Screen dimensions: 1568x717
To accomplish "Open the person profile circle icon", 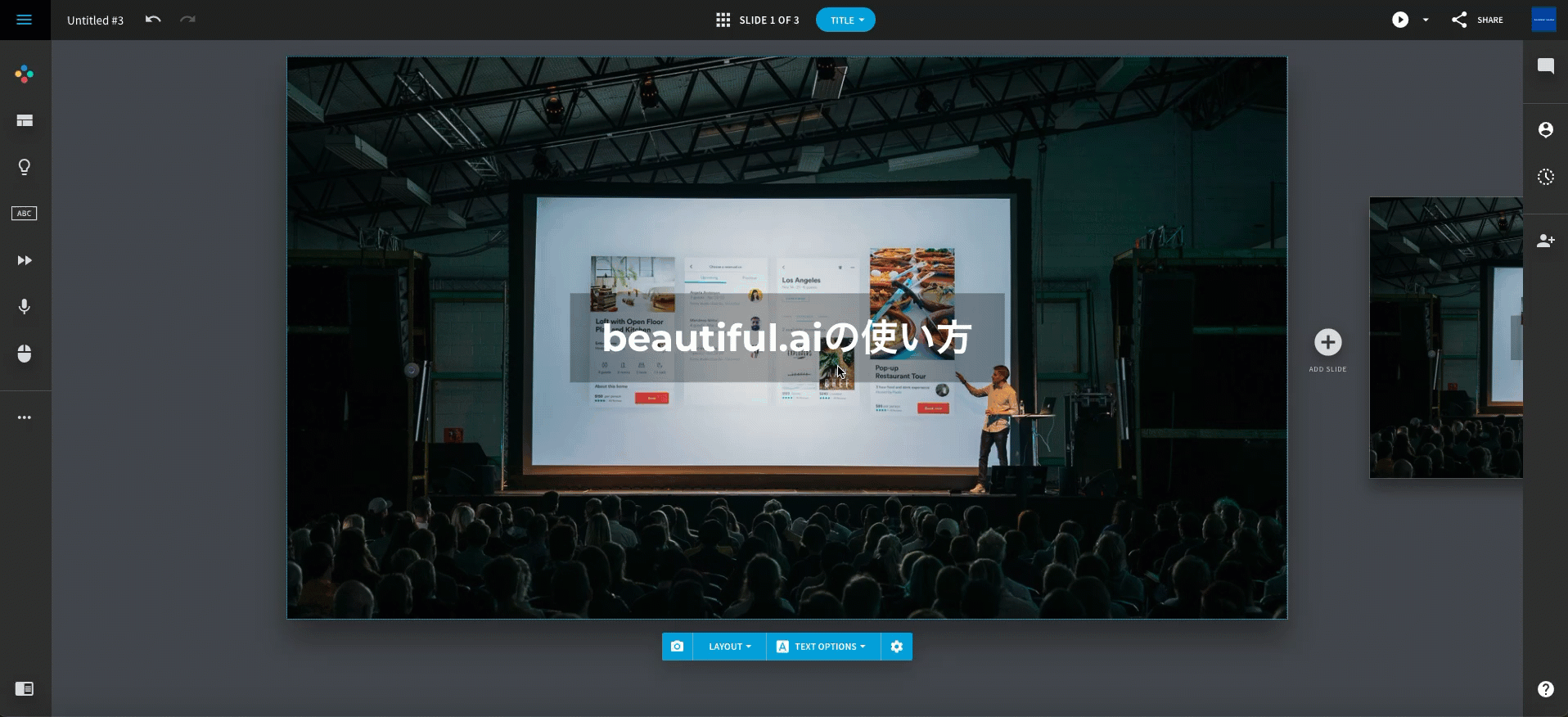I will coord(1545,129).
